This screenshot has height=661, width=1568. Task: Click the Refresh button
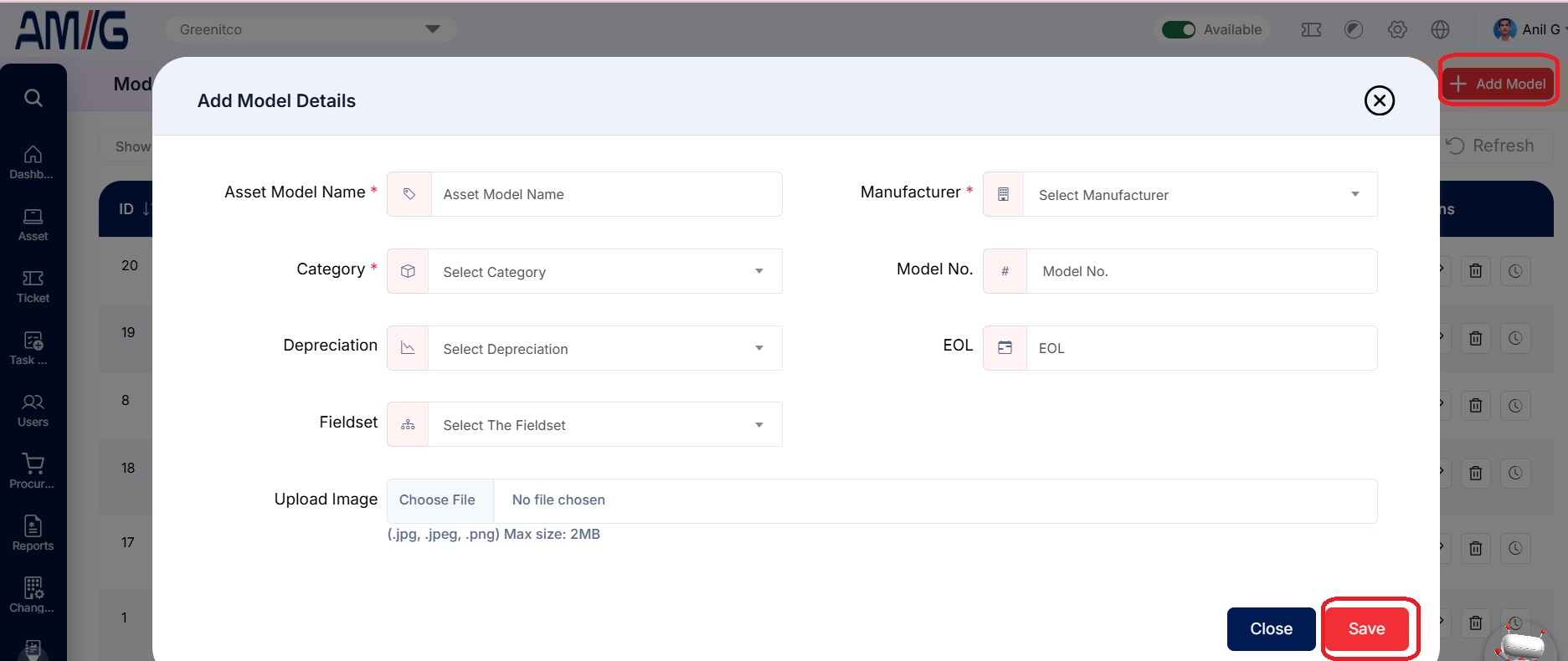(1490, 146)
